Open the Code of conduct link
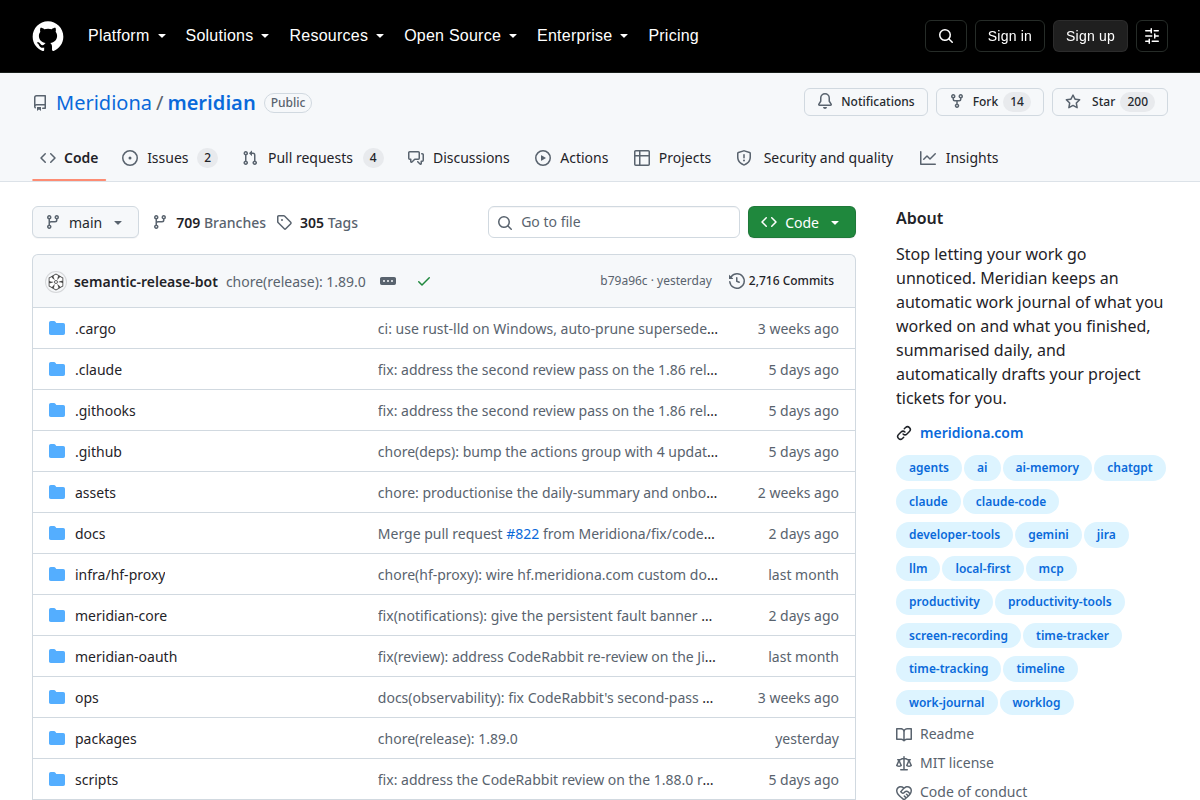The image size is (1200, 800). 973,792
